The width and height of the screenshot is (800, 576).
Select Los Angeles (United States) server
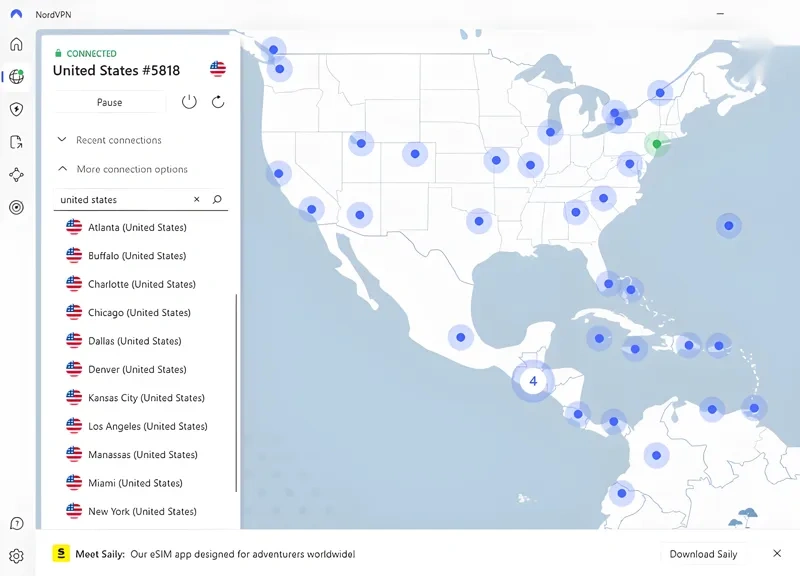point(147,426)
